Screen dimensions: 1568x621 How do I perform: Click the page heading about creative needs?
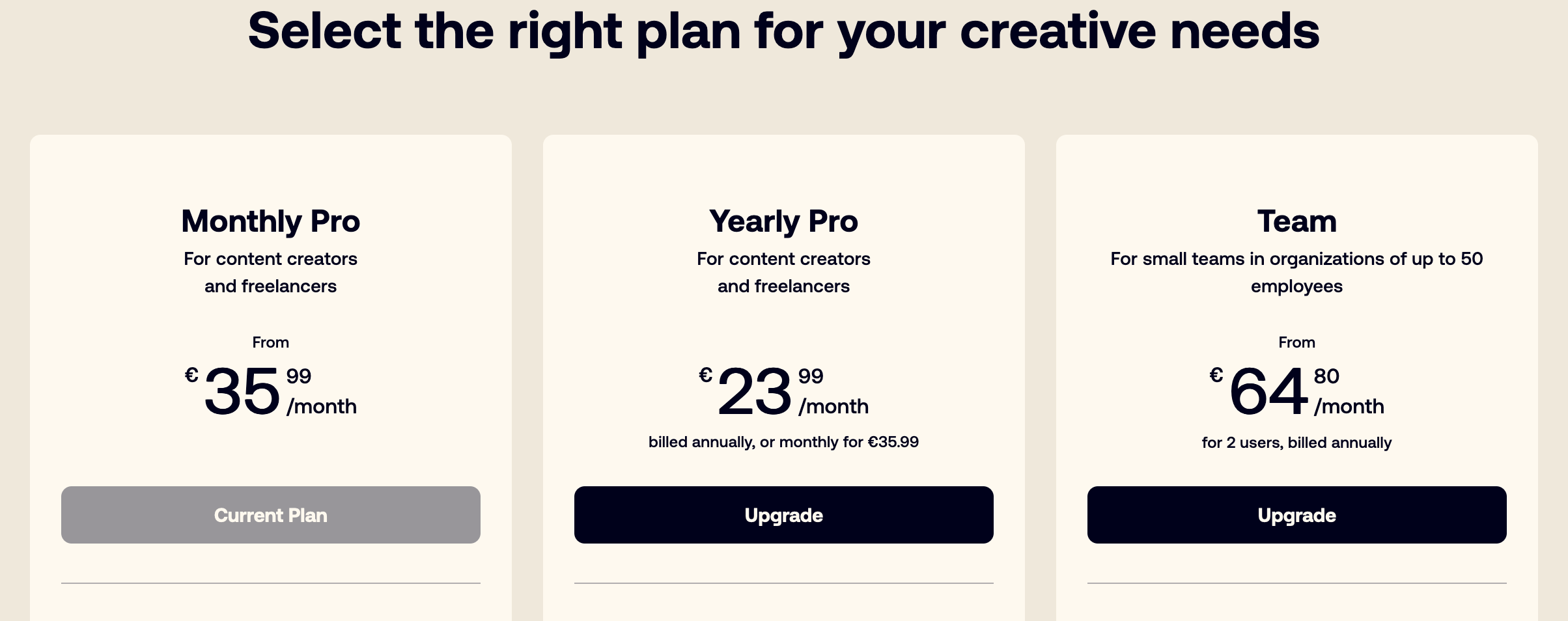coord(783,31)
